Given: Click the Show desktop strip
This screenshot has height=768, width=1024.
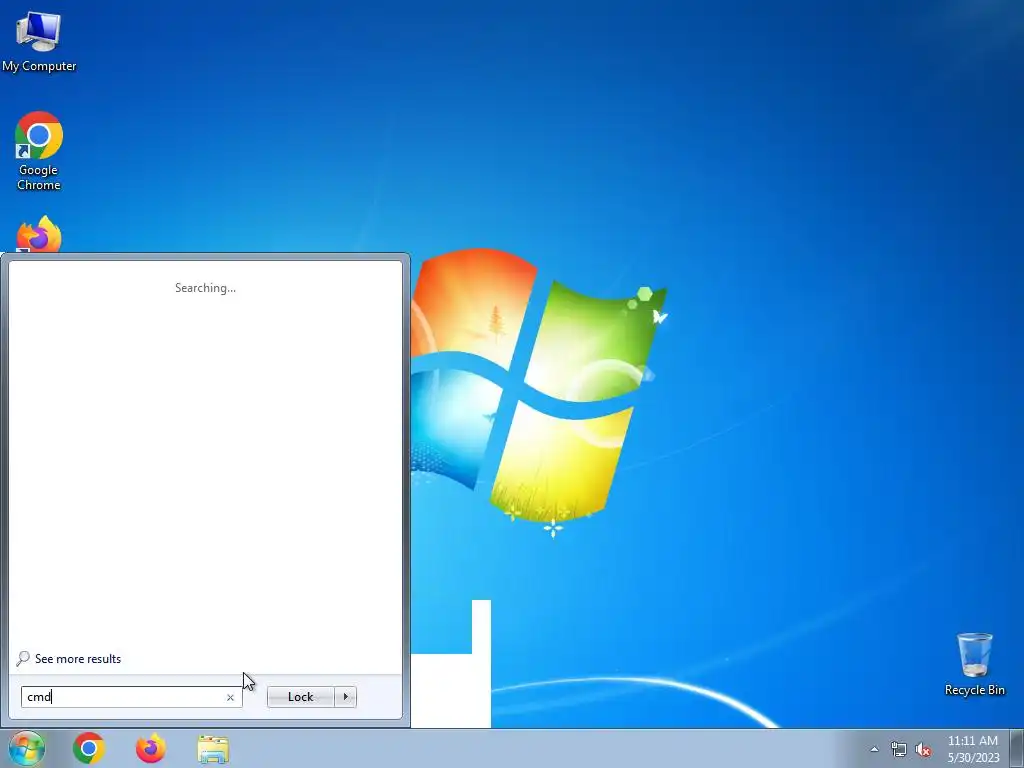Looking at the screenshot, I should point(1017,748).
